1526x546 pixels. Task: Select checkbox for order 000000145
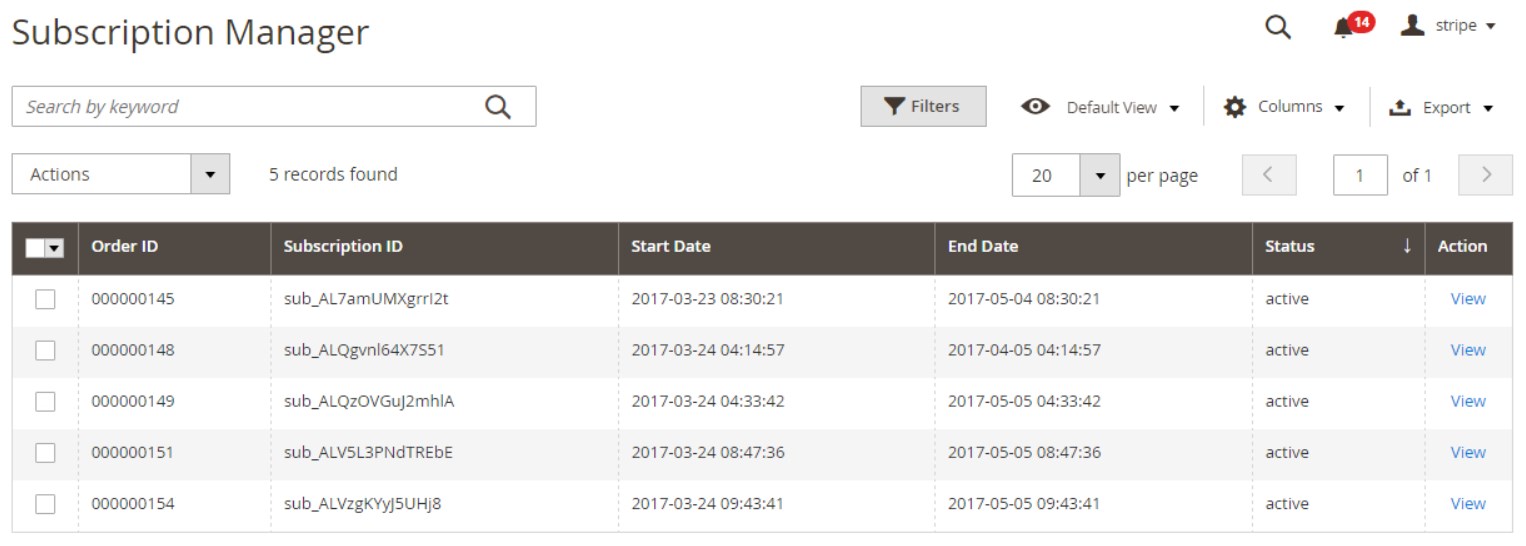(x=45, y=299)
